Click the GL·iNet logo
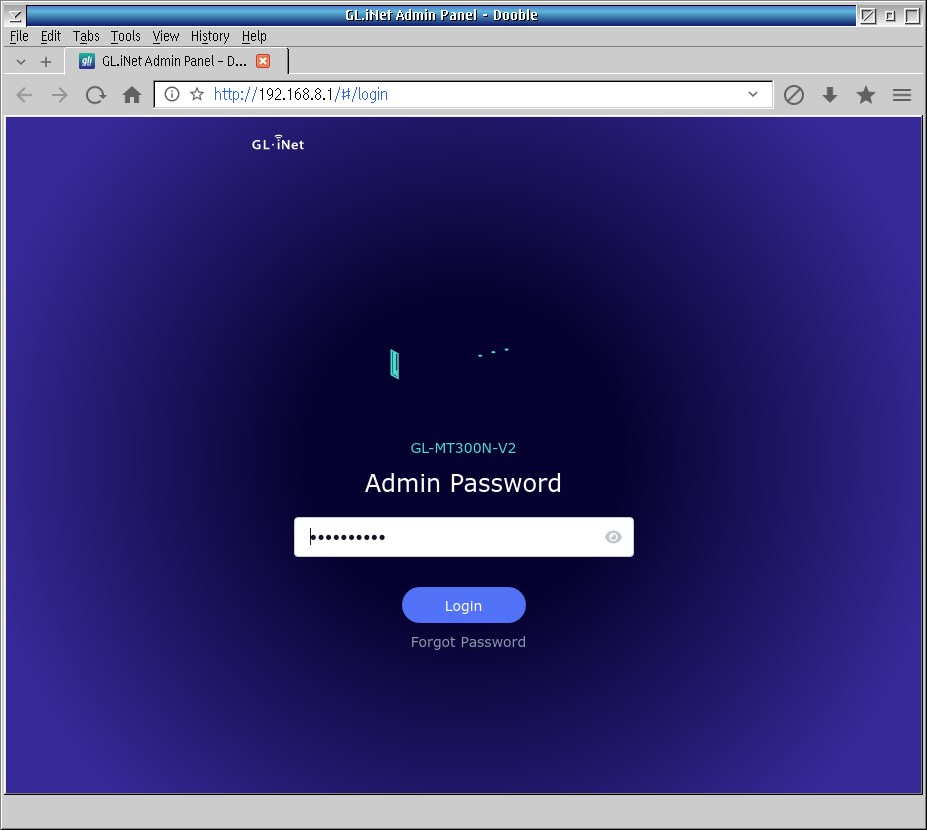The height and width of the screenshot is (830, 927). (x=278, y=143)
